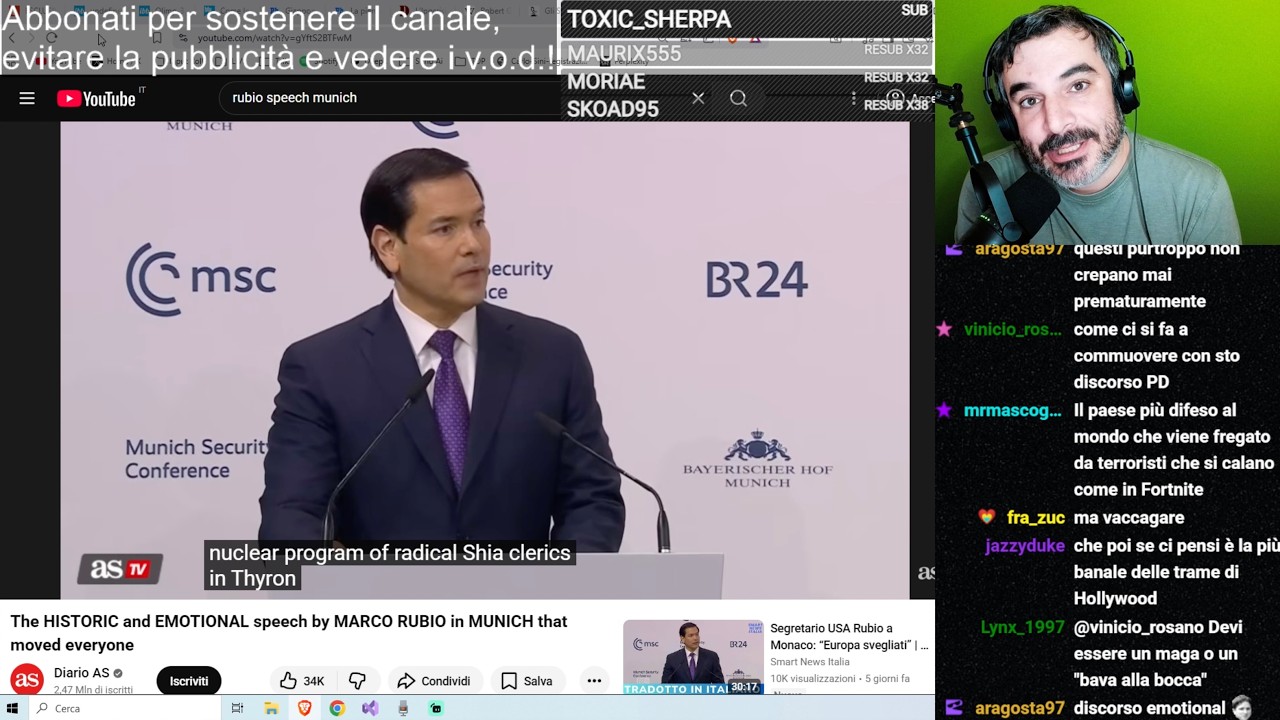This screenshot has height=720, width=1280.
Task: Click chat username 'jazzyduke'
Action: click(1024, 547)
